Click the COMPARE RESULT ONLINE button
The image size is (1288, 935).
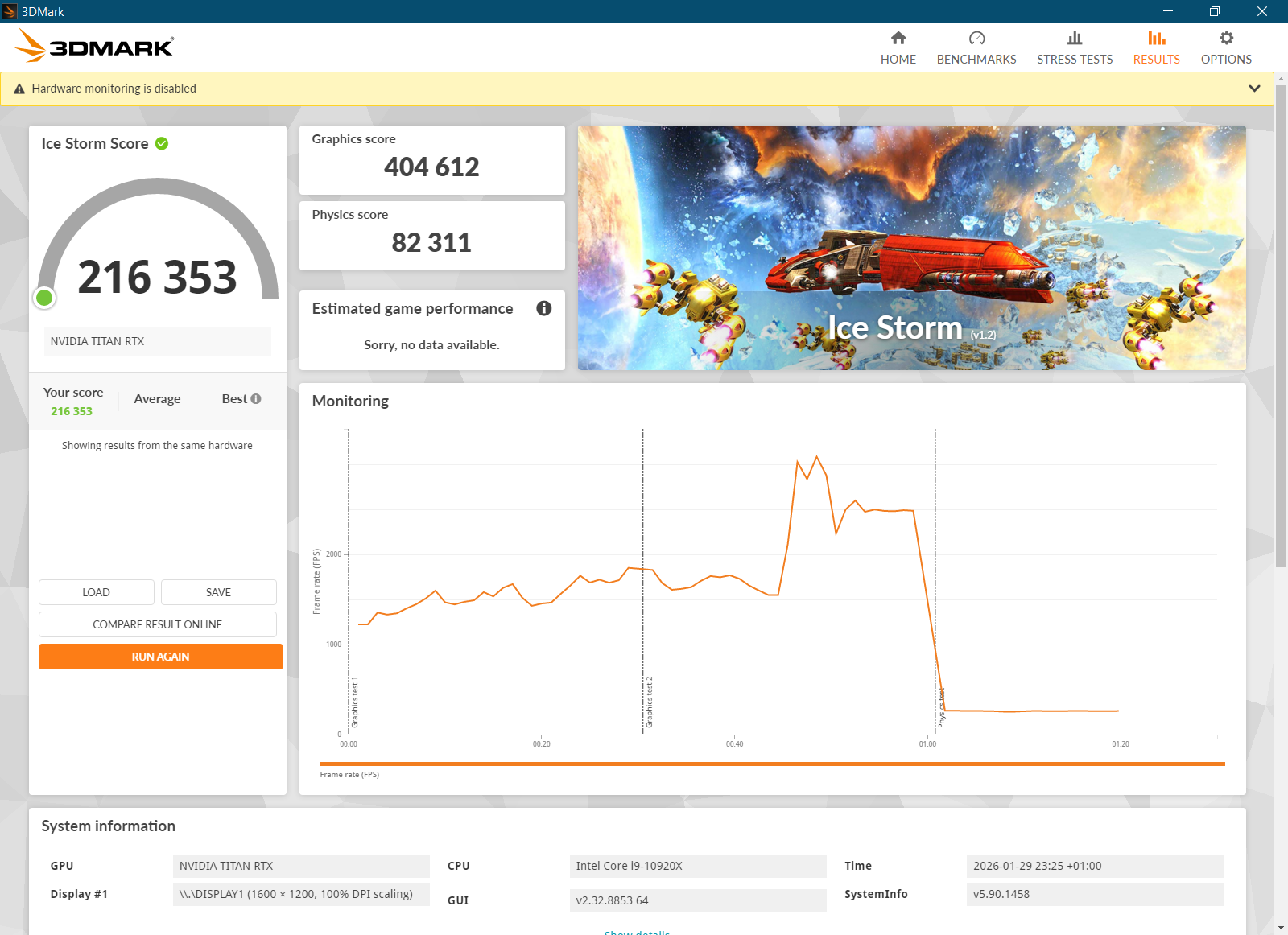157,624
